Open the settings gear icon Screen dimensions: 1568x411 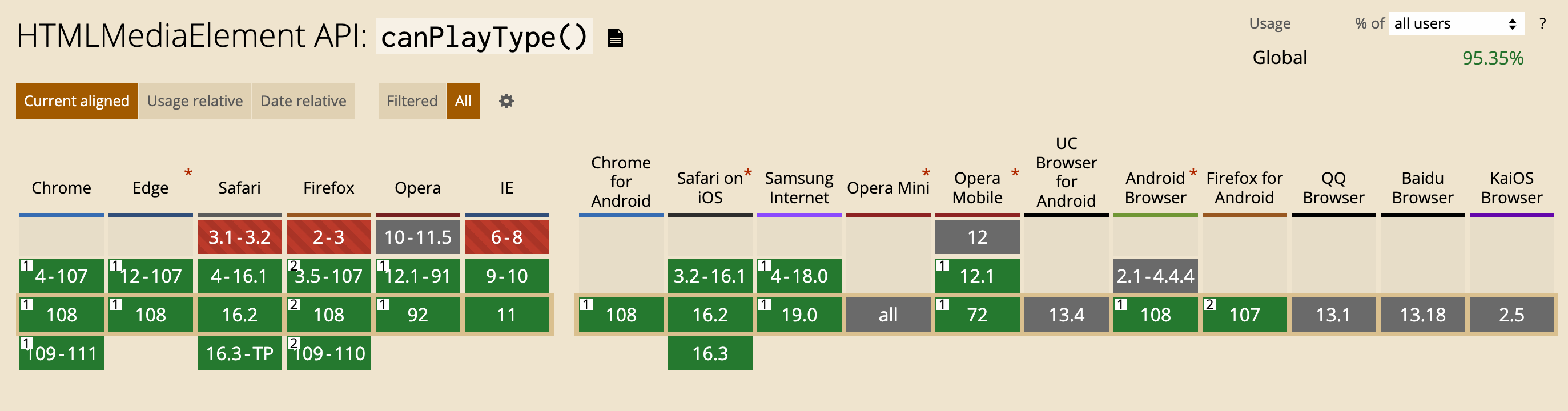click(506, 101)
